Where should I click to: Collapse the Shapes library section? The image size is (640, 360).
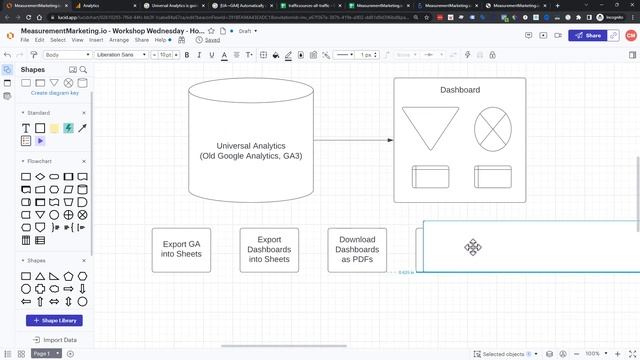(23, 260)
